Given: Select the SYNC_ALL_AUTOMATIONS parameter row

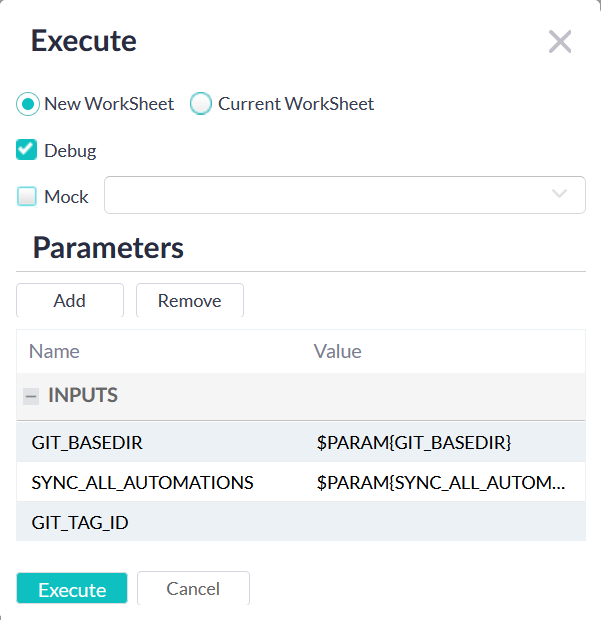Looking at the screenshot, I should pyautogui.click(x=142, y=483).
